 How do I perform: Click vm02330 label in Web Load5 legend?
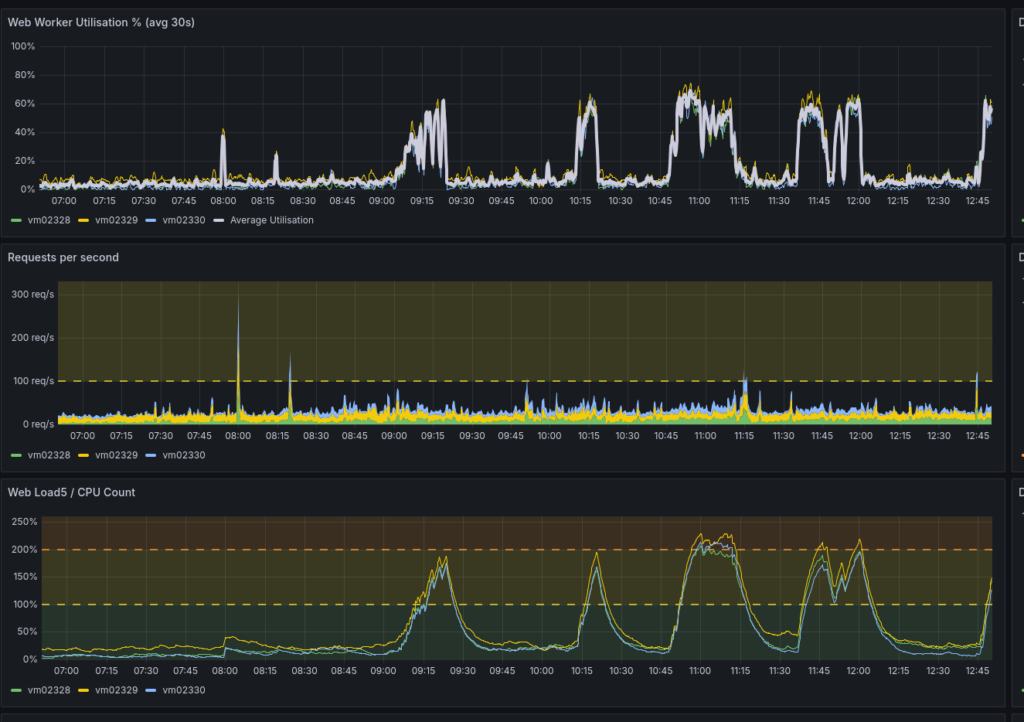[182, 690]
